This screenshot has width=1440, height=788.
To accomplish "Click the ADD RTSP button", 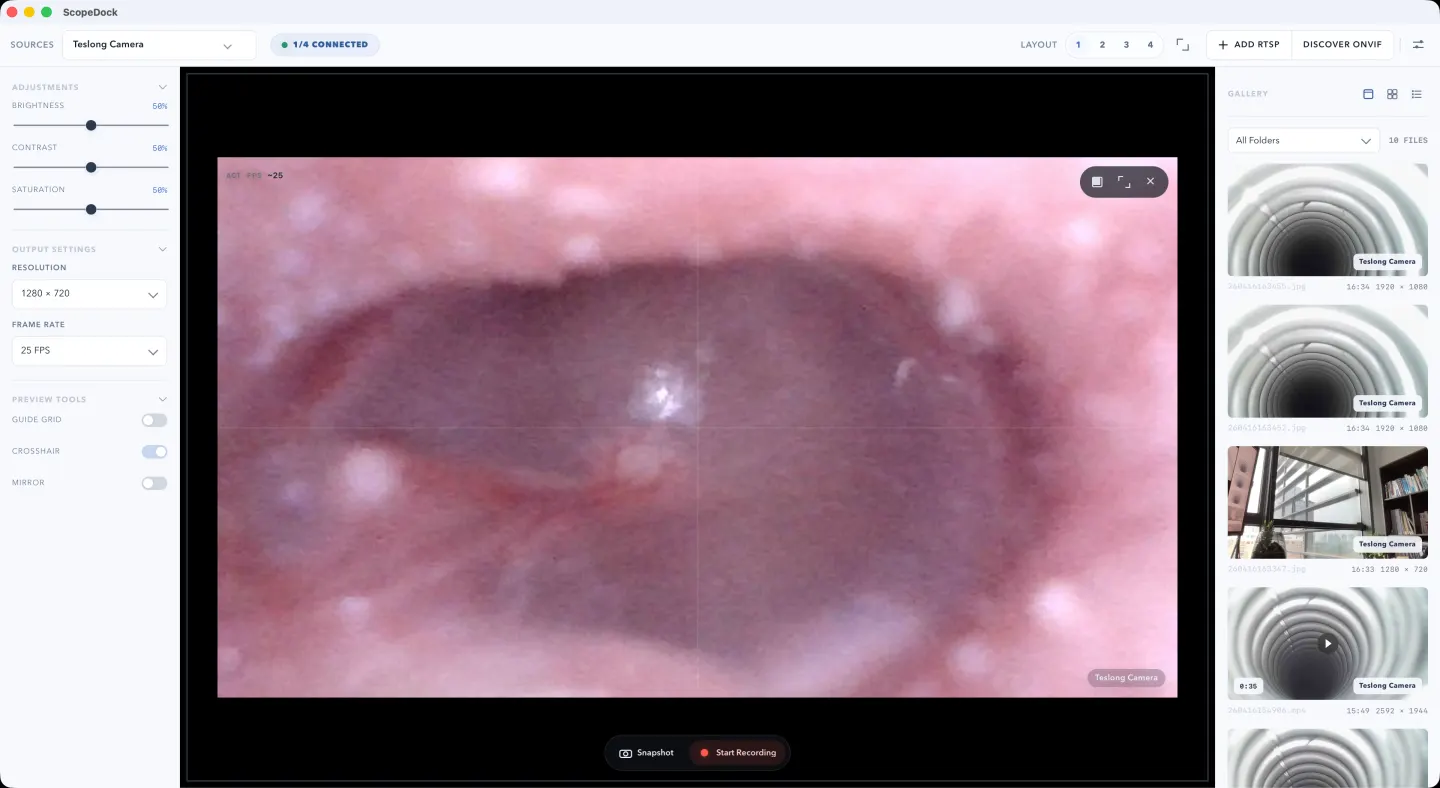I will click(x=1249, y=45).
